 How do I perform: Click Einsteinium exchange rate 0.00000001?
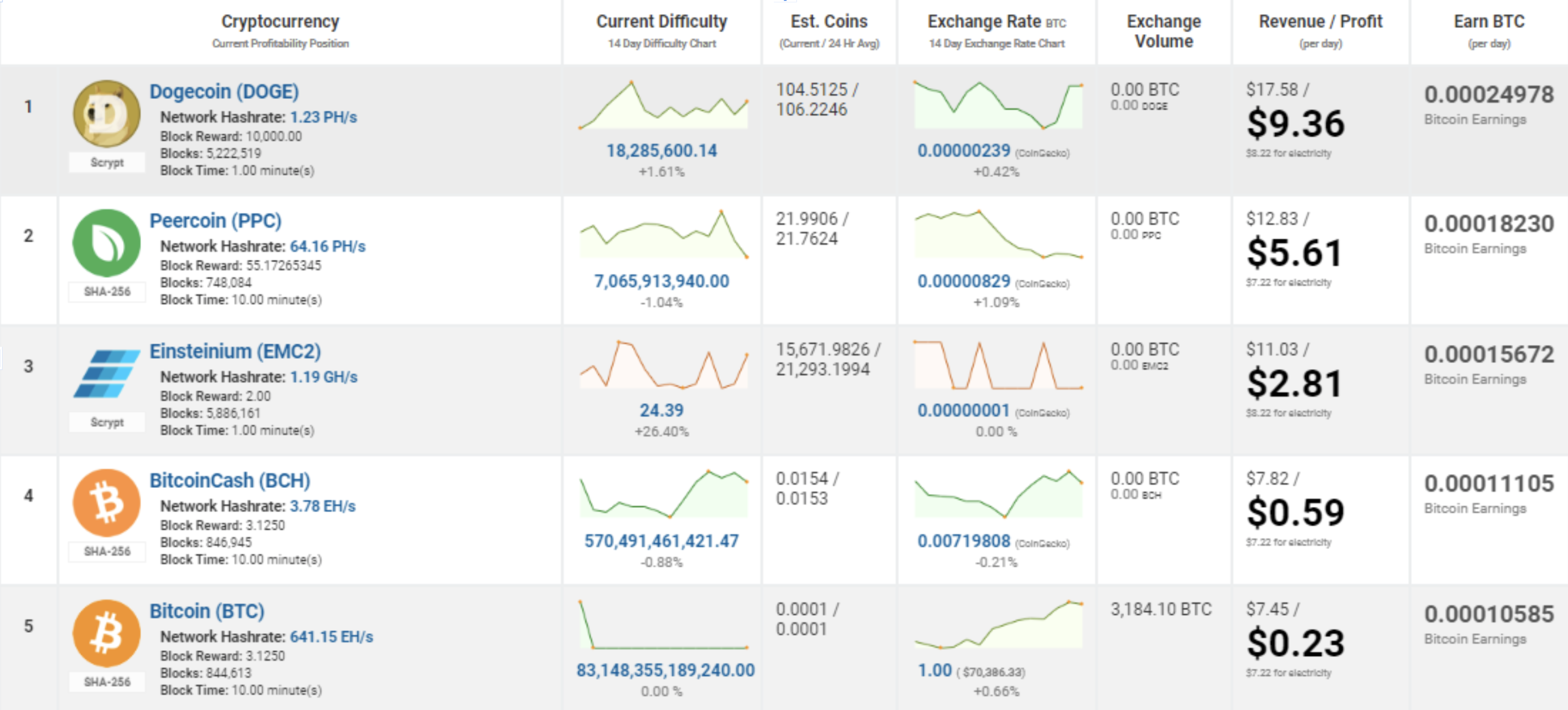[x=964, y=410]
